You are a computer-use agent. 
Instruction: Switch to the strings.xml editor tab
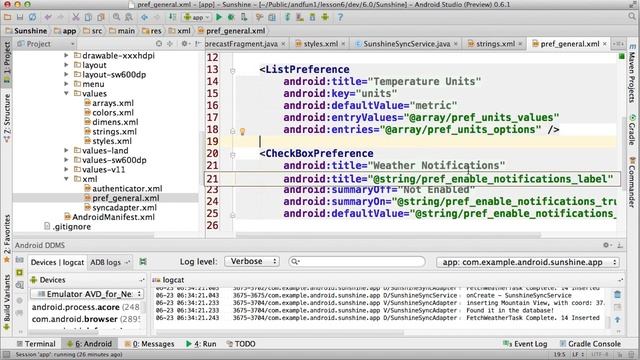click(x=495, y=44)
